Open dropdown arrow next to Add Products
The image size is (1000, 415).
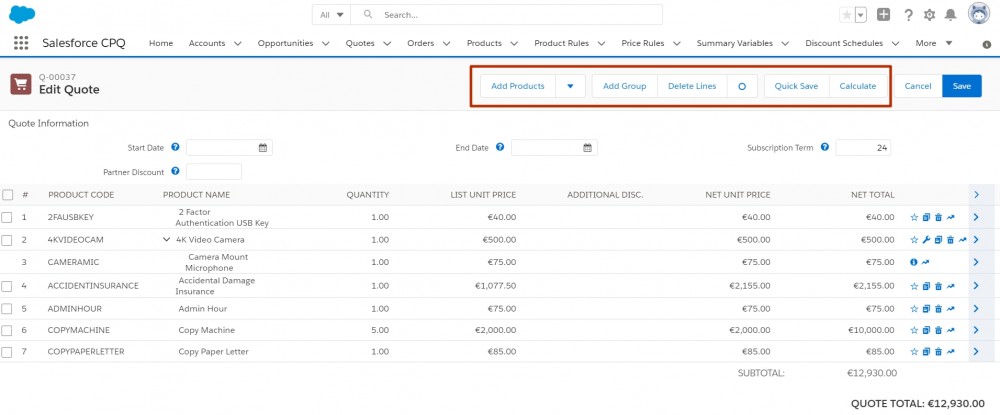point(570,86)
